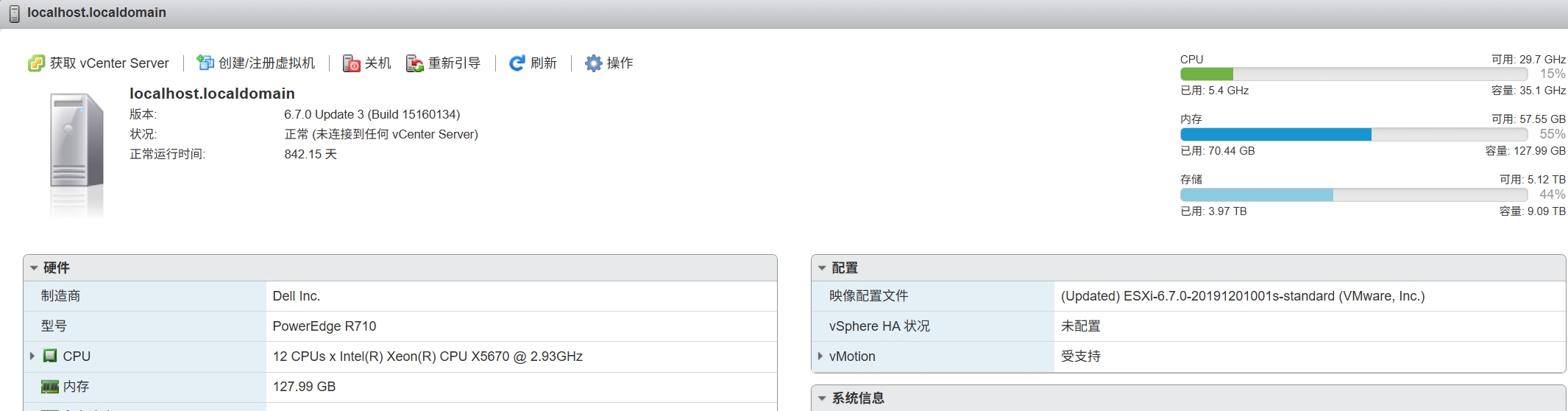1568x411 pixels.
Task: Expand the vMotion row
Action: [820, 356]
